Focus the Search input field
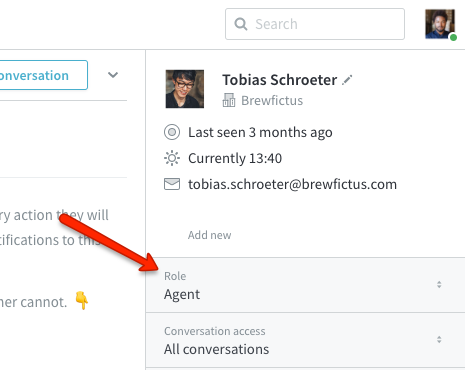 click(x=315, y=24)
